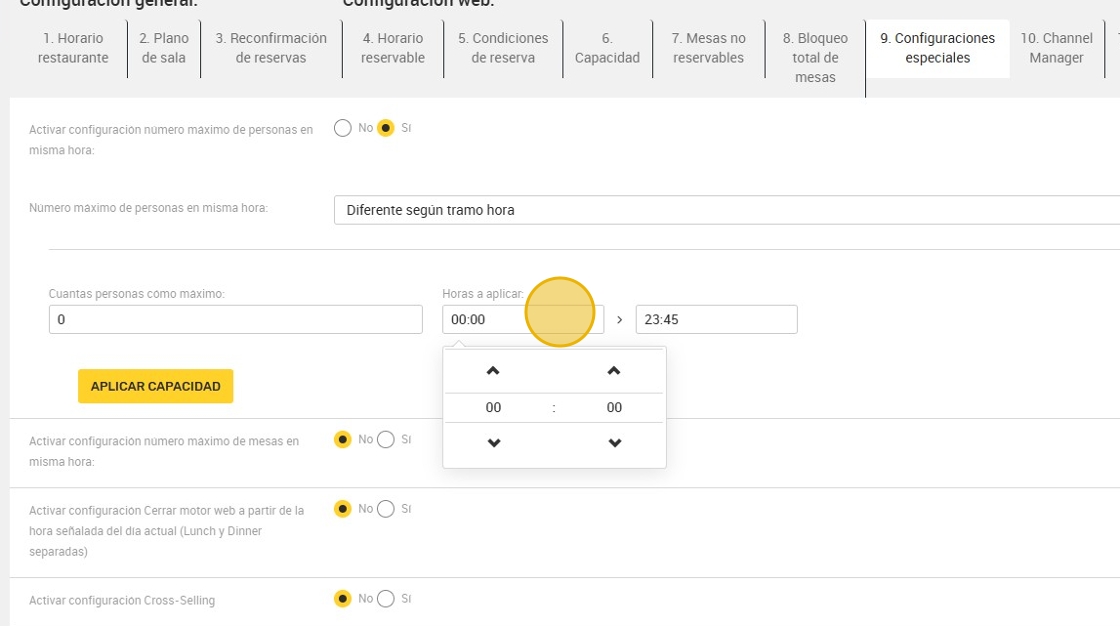This screenshot has width=1120, height=626.
Task: Open the 23:45 end time picker
Action: pos(716,319)
